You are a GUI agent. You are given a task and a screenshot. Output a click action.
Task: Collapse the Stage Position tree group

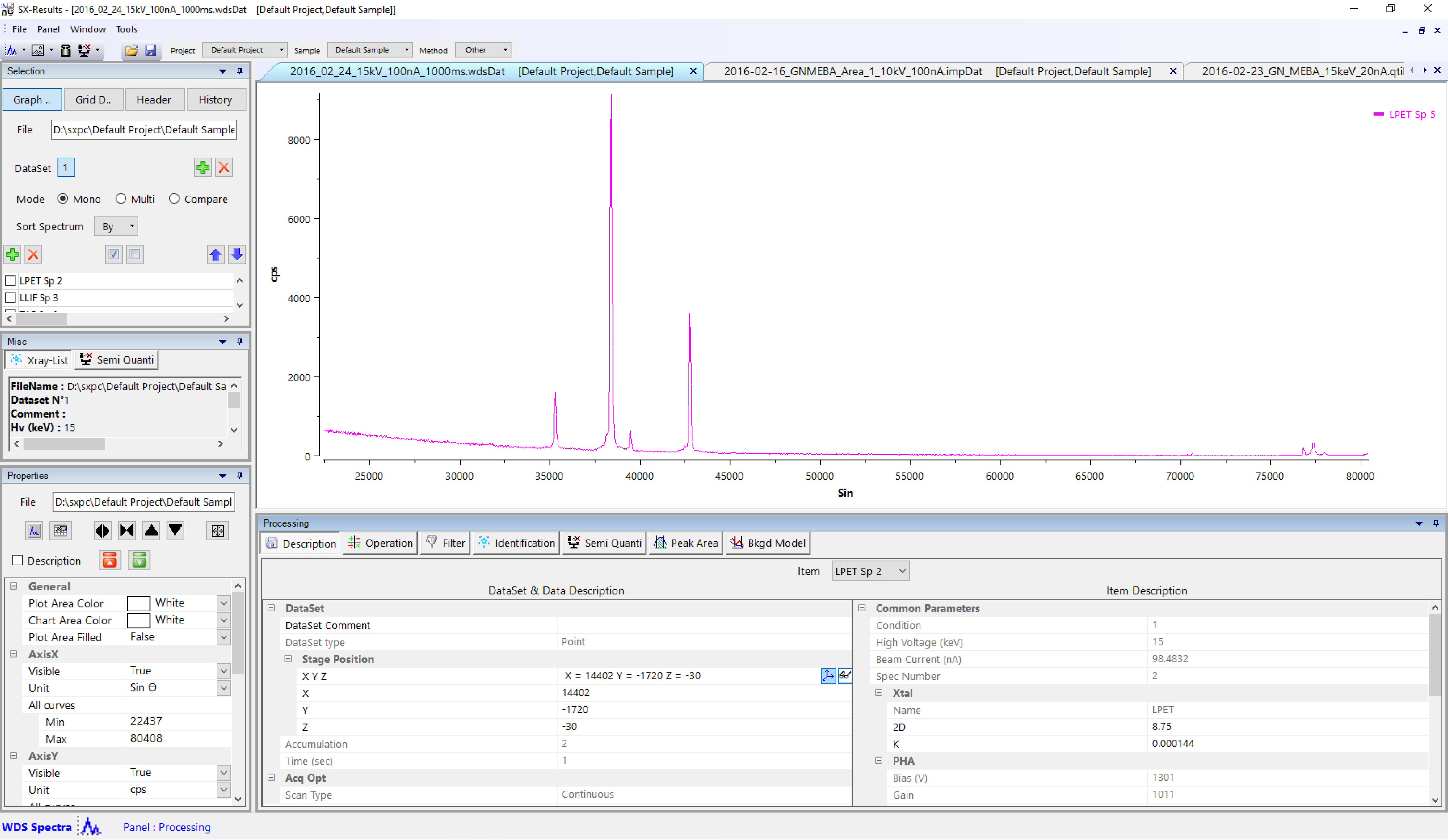point(289,659)
